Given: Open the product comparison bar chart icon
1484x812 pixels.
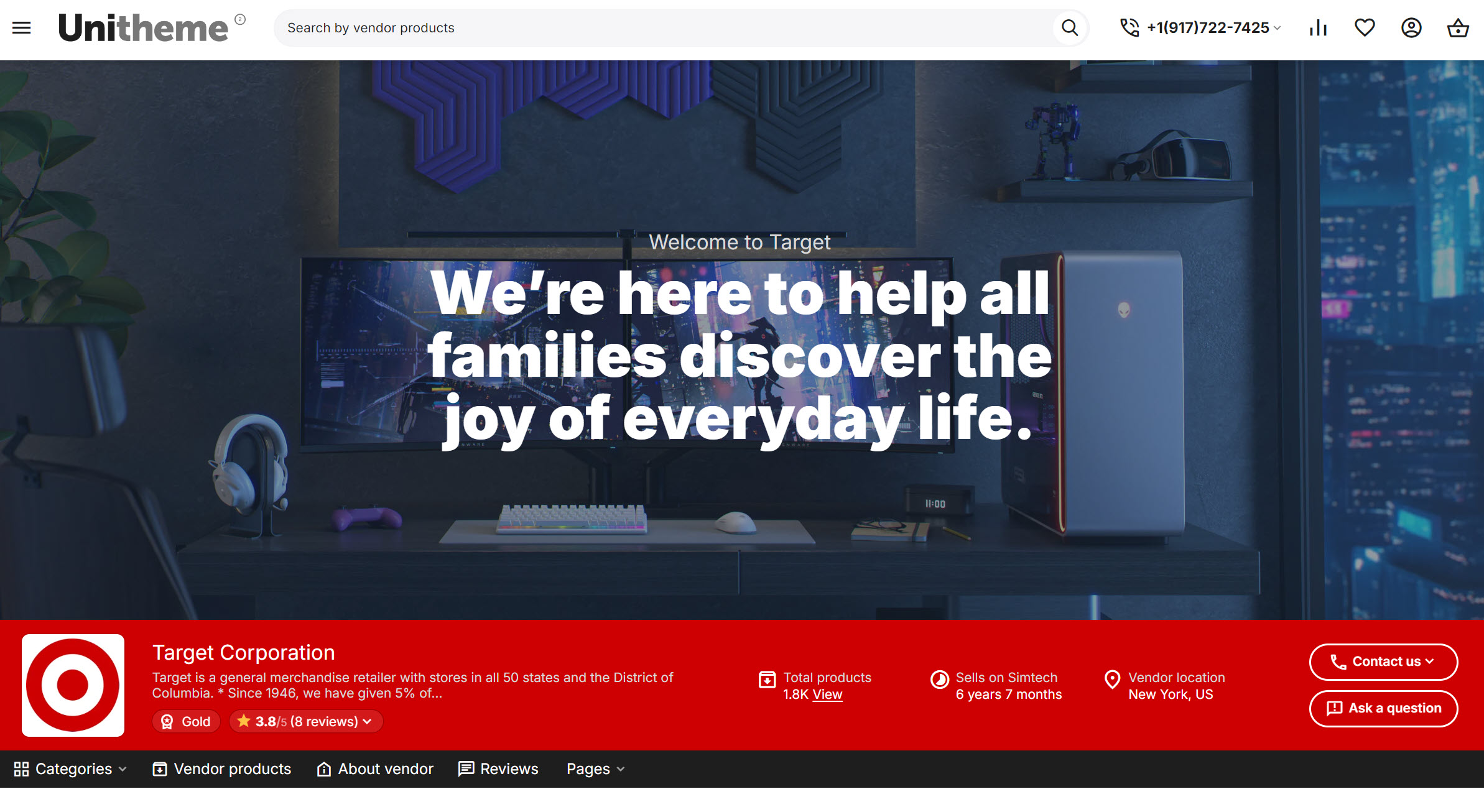Looking at the screenshot, I should coord(1318,27).
